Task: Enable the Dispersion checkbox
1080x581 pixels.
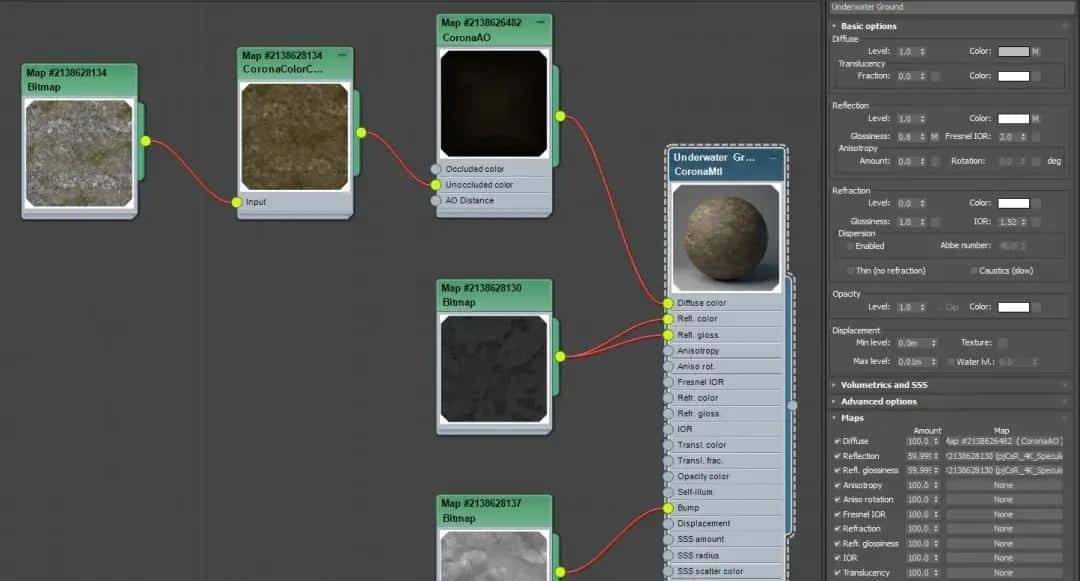Action: point(851,246)
